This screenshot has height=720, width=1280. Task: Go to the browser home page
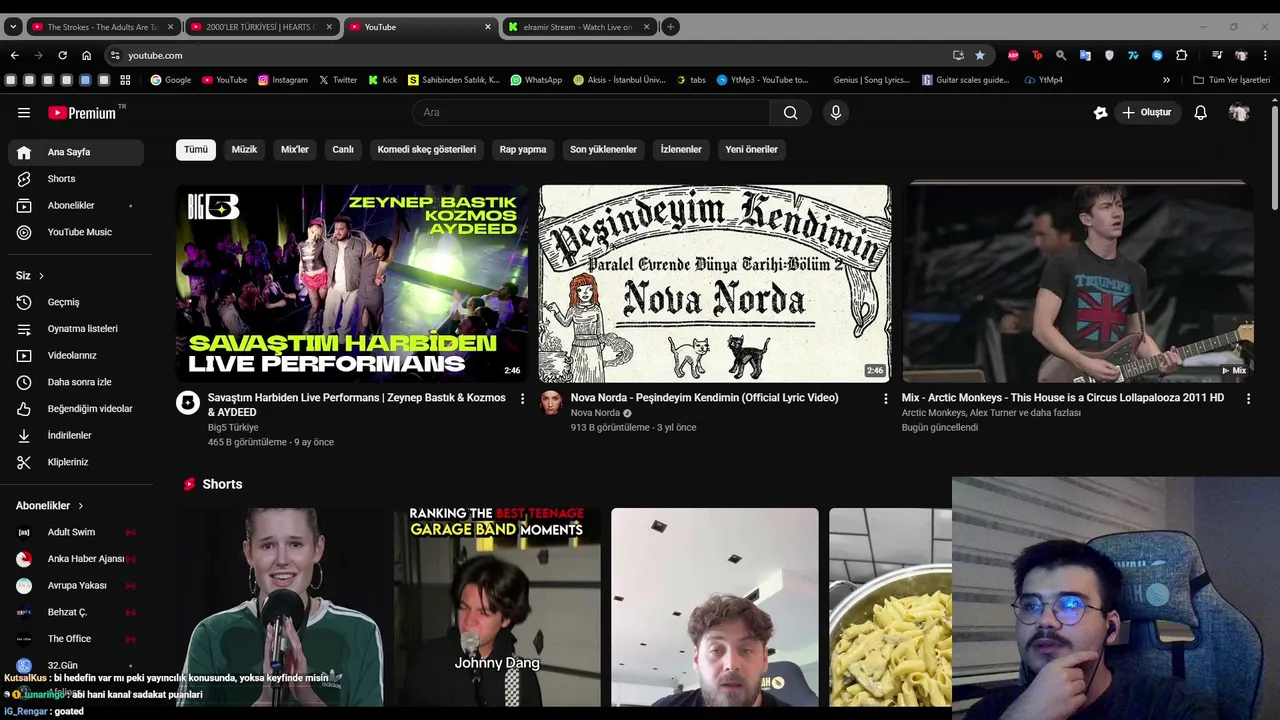(87, 55)
